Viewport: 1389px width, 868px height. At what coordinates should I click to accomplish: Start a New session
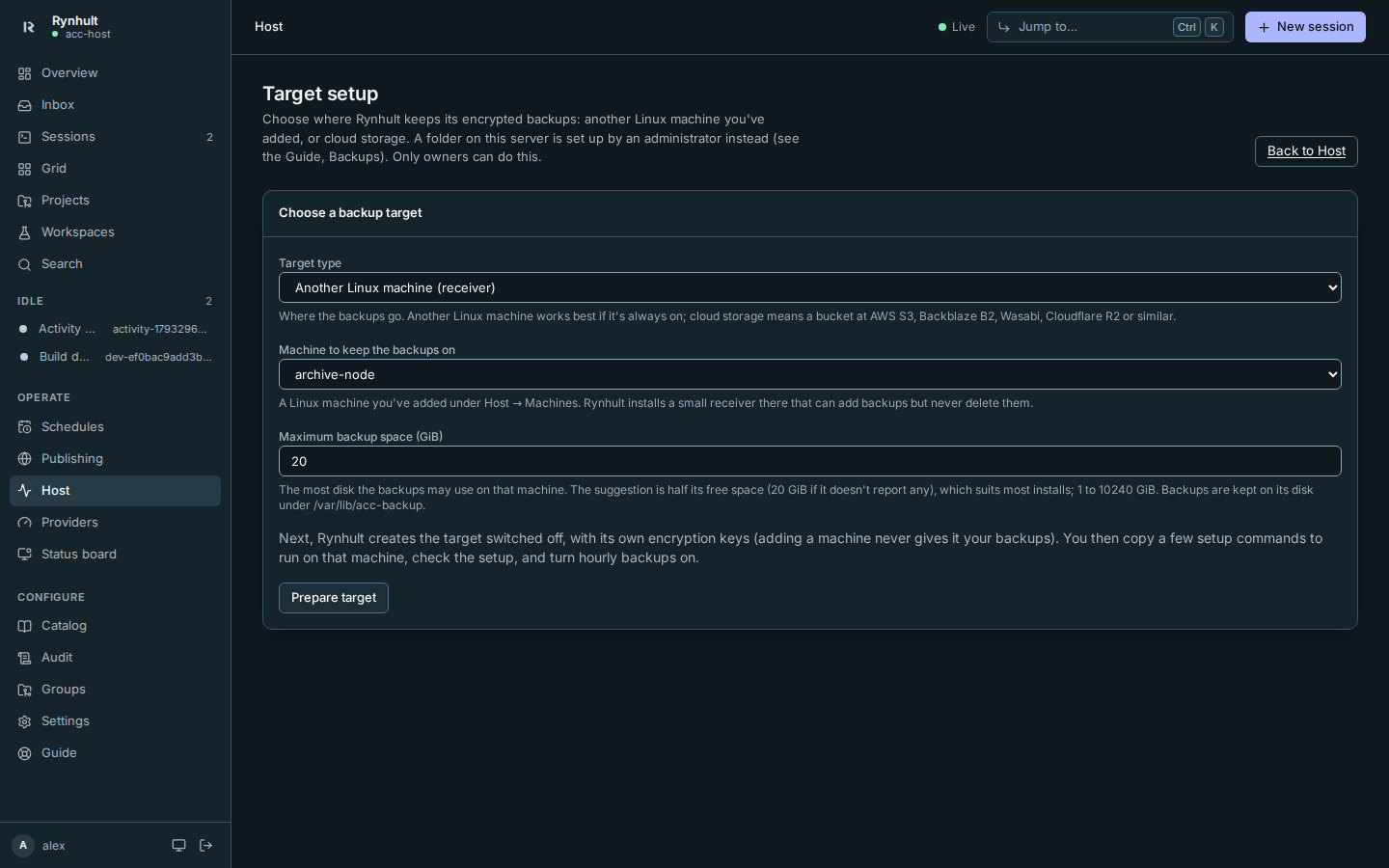[x=1305, y=27]
